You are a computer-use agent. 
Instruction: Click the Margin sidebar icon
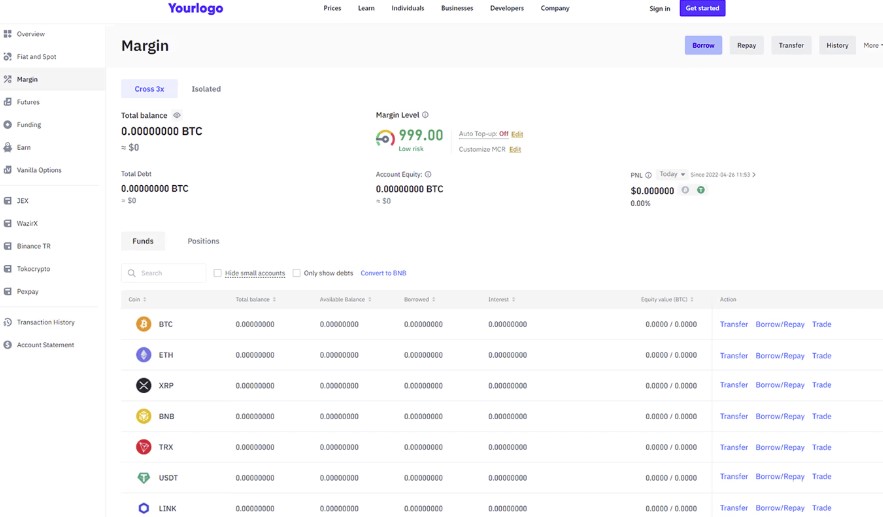[7, 79]
